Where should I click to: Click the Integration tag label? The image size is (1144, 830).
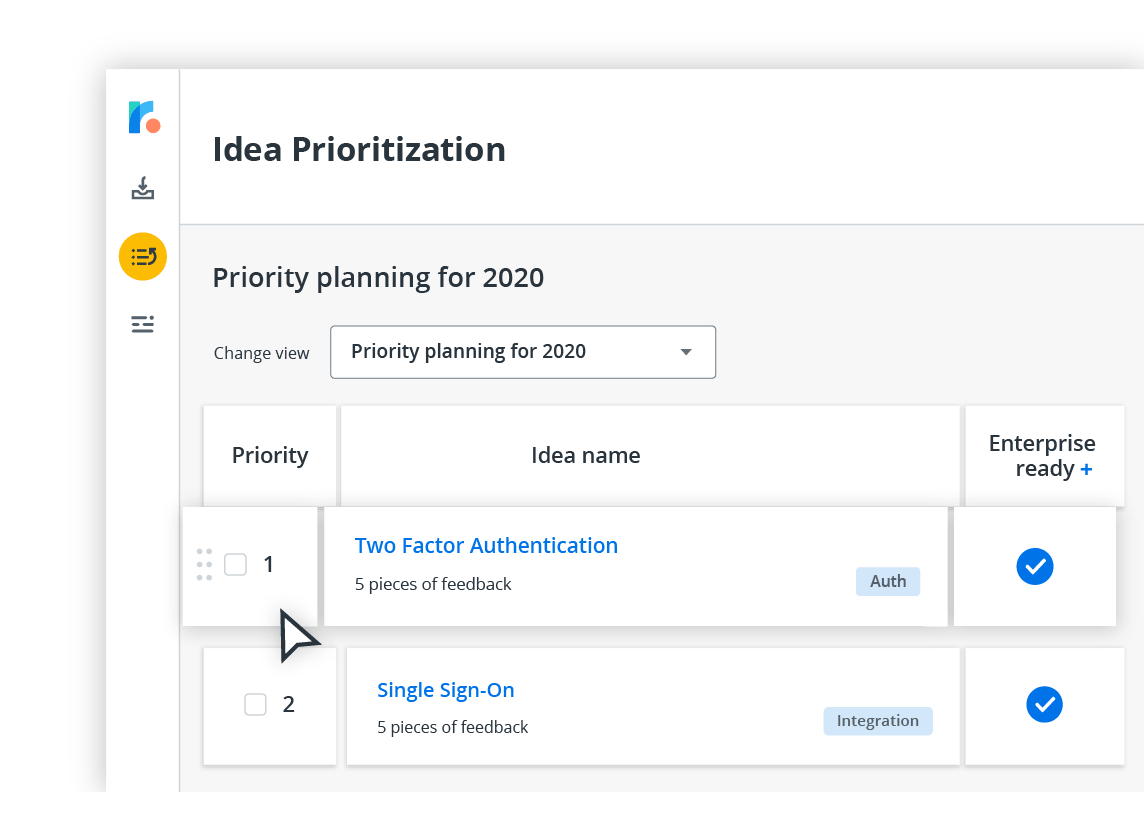[877, 721]
